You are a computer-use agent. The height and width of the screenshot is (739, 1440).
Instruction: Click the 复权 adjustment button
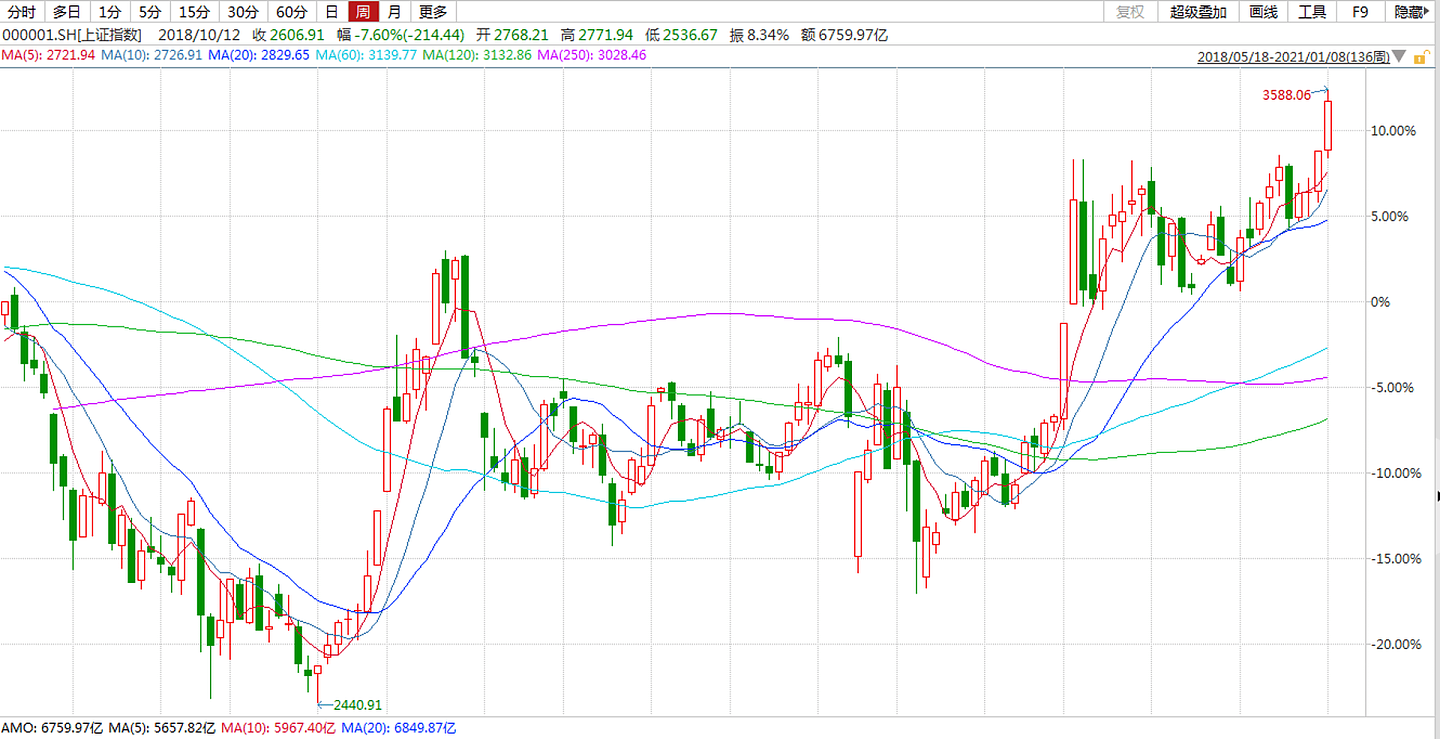(x=1130, y=12)
